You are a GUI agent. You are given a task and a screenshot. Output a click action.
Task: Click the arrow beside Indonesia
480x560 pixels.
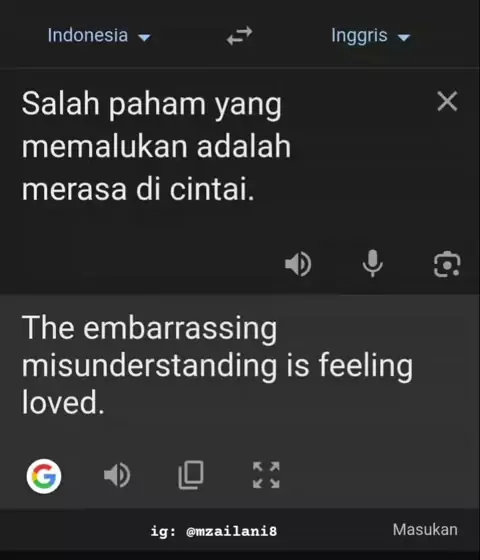pos(145,37)
